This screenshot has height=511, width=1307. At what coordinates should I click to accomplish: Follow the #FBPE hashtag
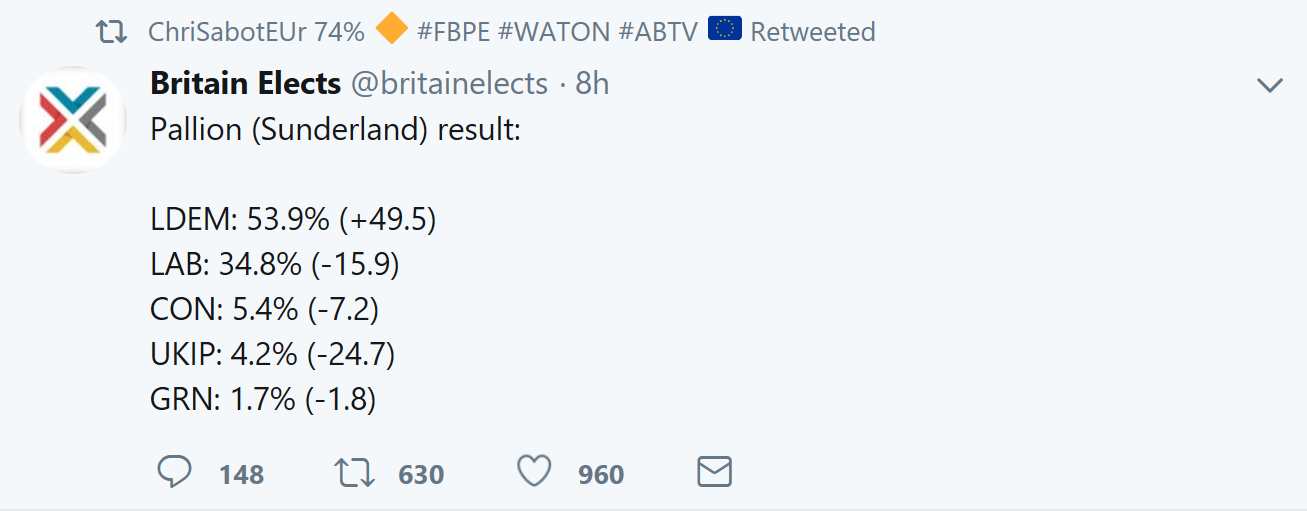point(453,32)
